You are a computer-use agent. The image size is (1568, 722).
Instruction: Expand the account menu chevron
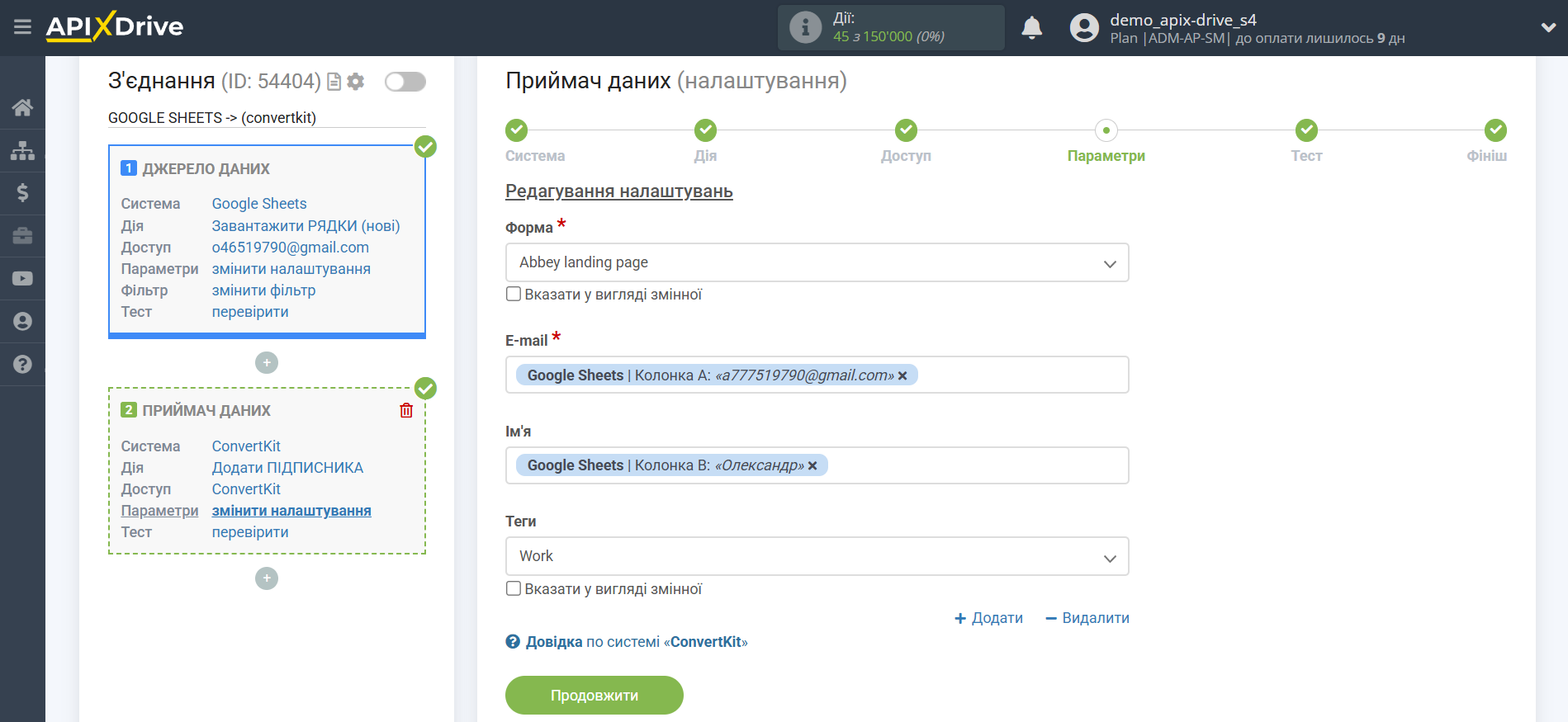tap(1548, 27)
